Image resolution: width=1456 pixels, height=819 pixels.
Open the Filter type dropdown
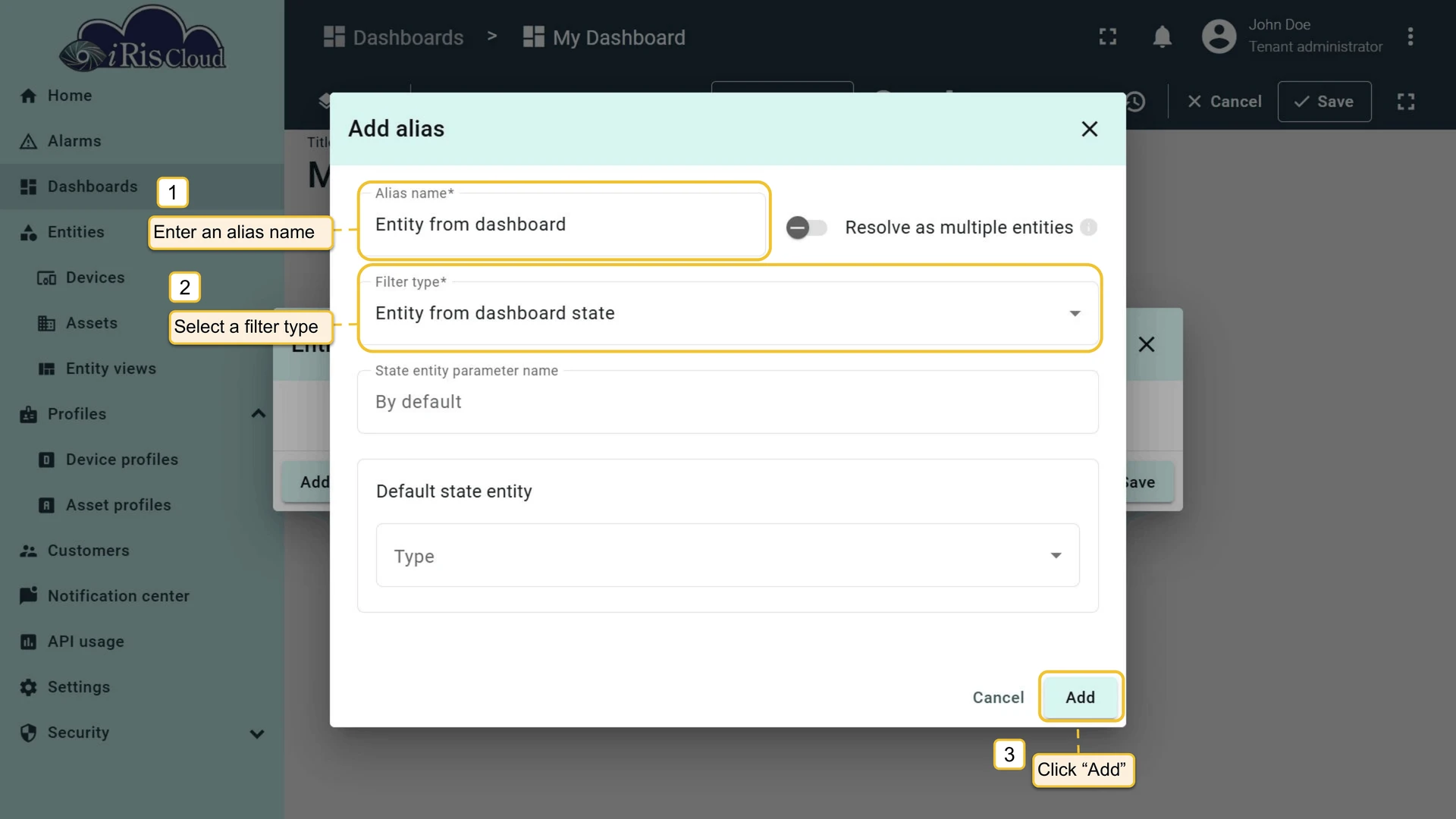(728, 313)
